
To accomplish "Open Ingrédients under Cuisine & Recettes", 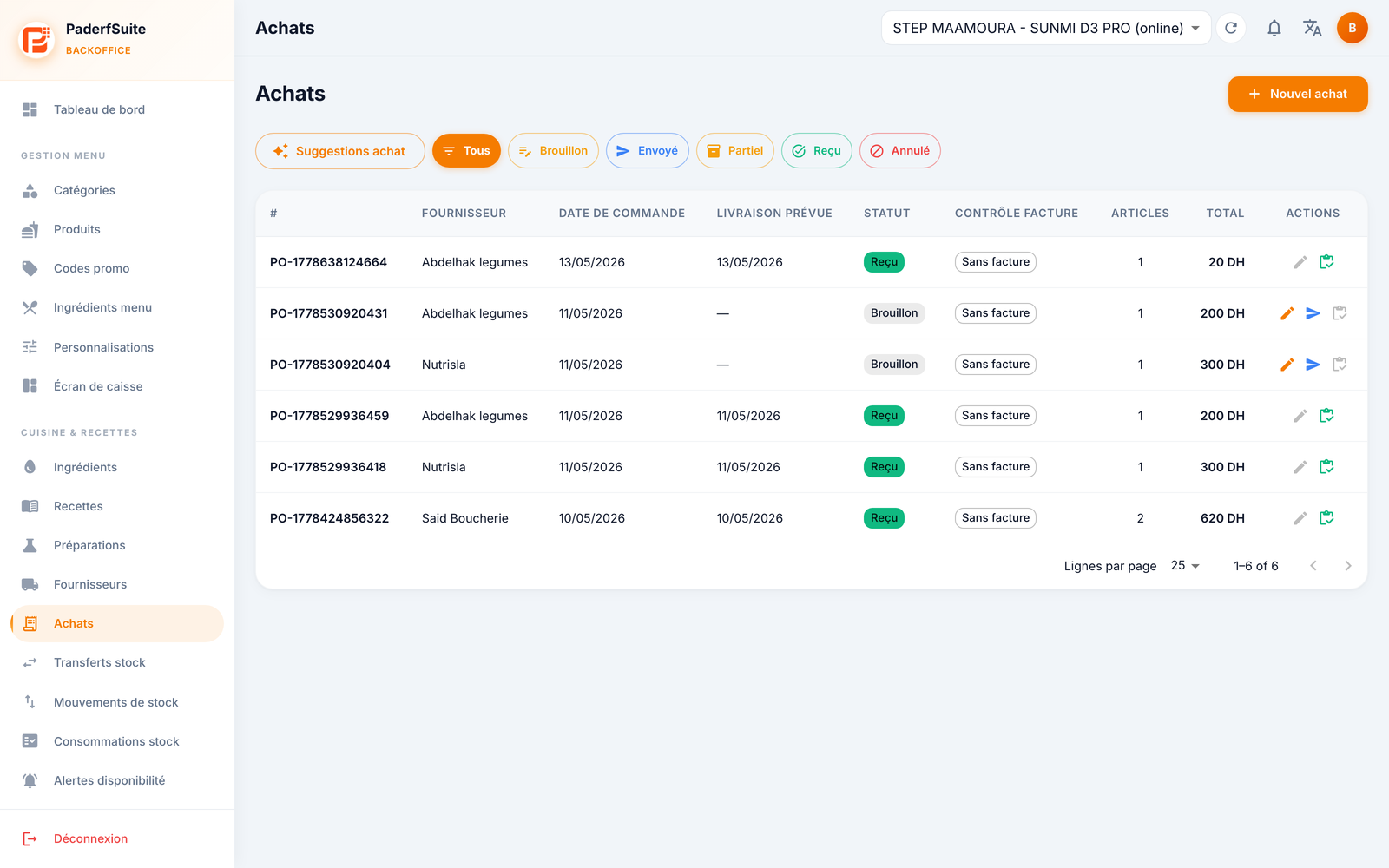I will (117, 467).
